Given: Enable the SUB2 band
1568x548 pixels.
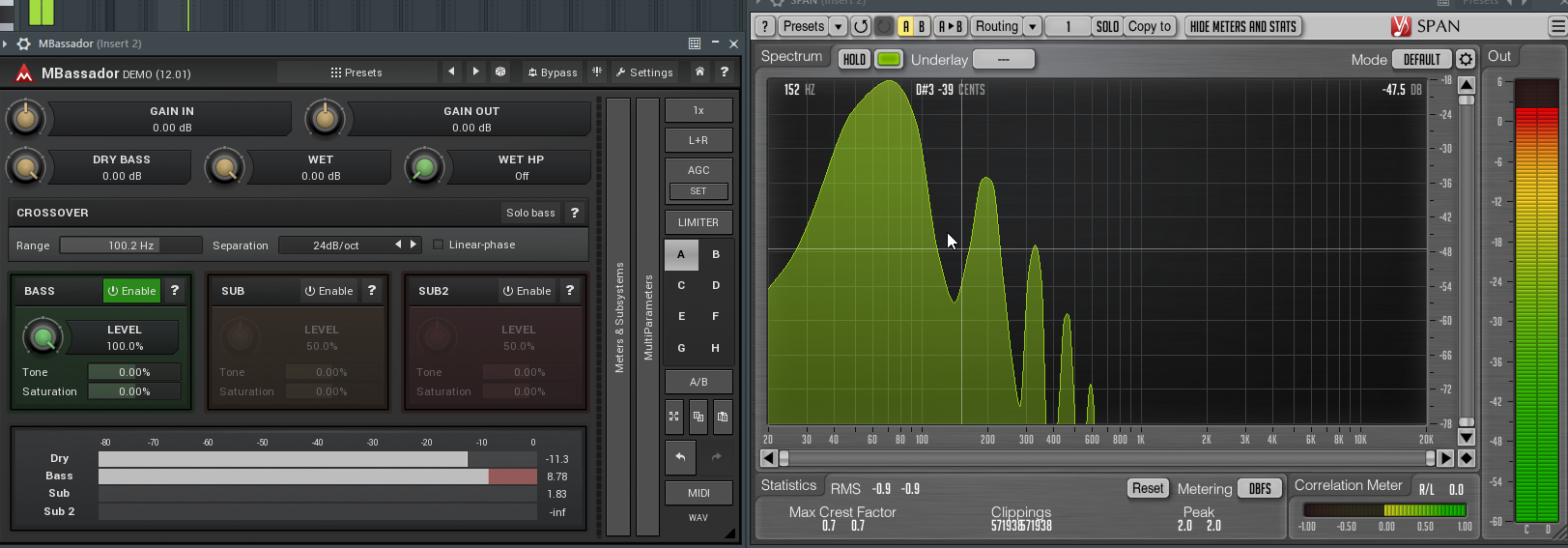Looking at the screenshot, I should 527,291.
